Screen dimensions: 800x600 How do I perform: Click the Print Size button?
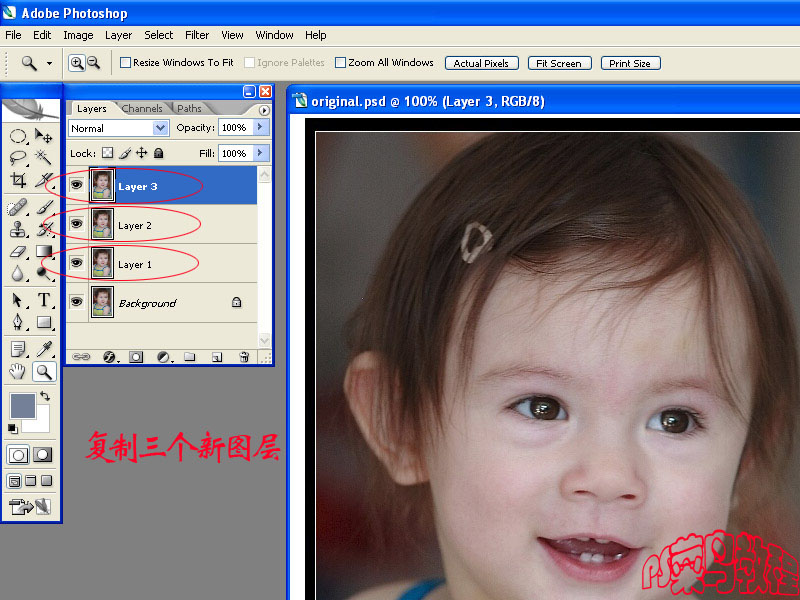pyautogui.click(x=631, y=63)
